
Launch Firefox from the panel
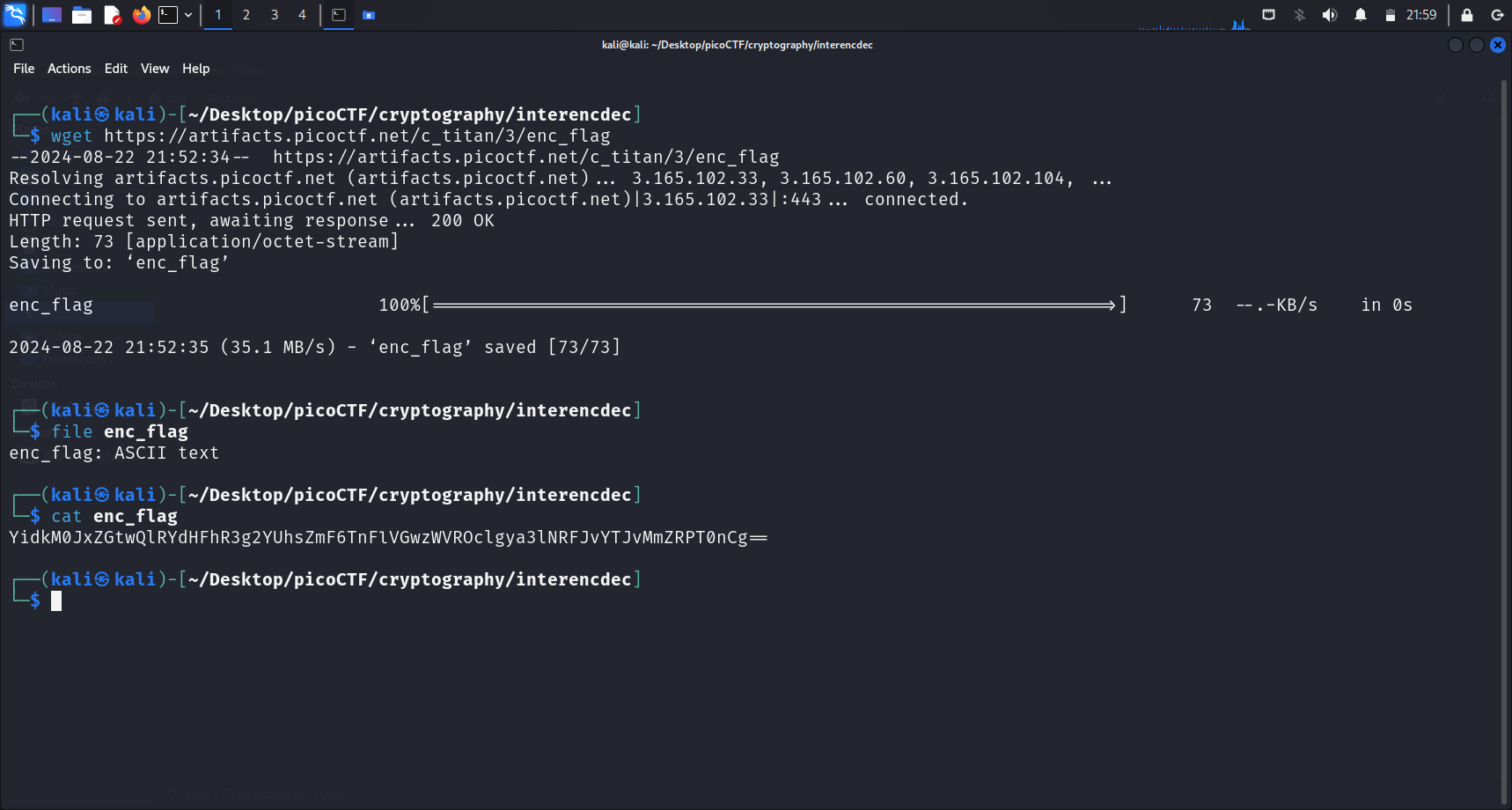[141, 15]
